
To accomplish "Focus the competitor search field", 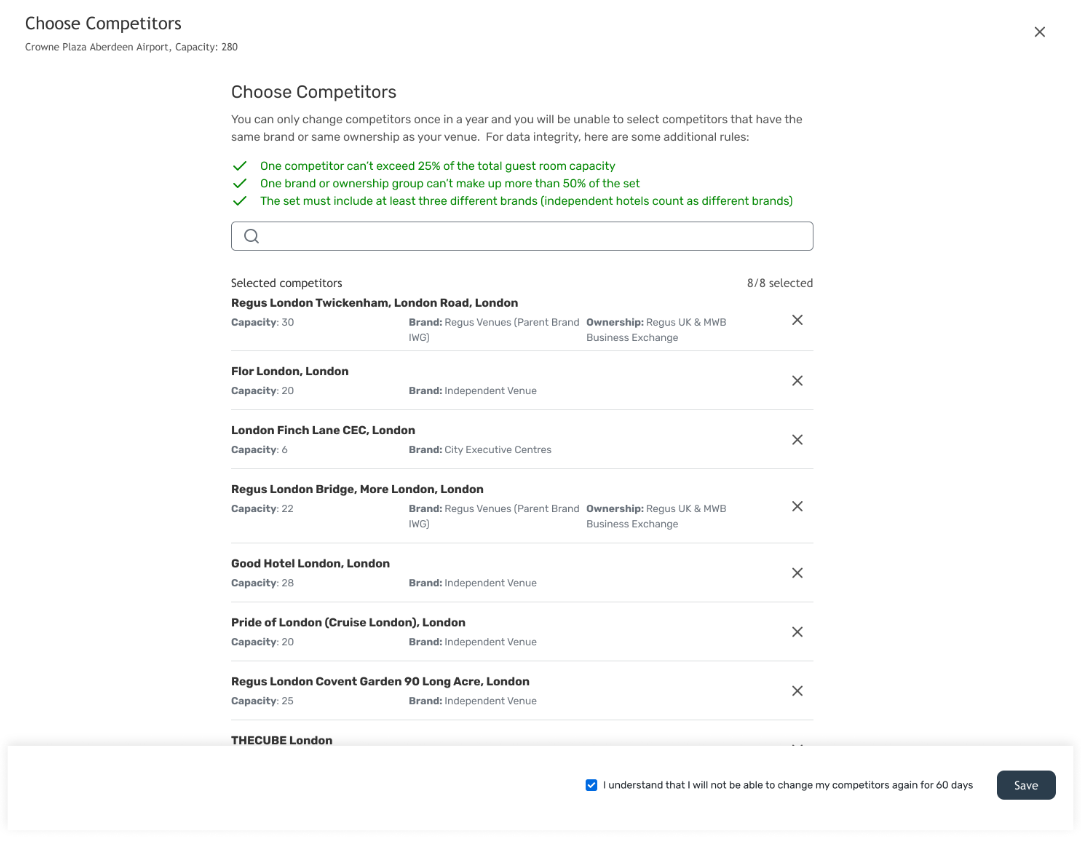I will [522, 236].
